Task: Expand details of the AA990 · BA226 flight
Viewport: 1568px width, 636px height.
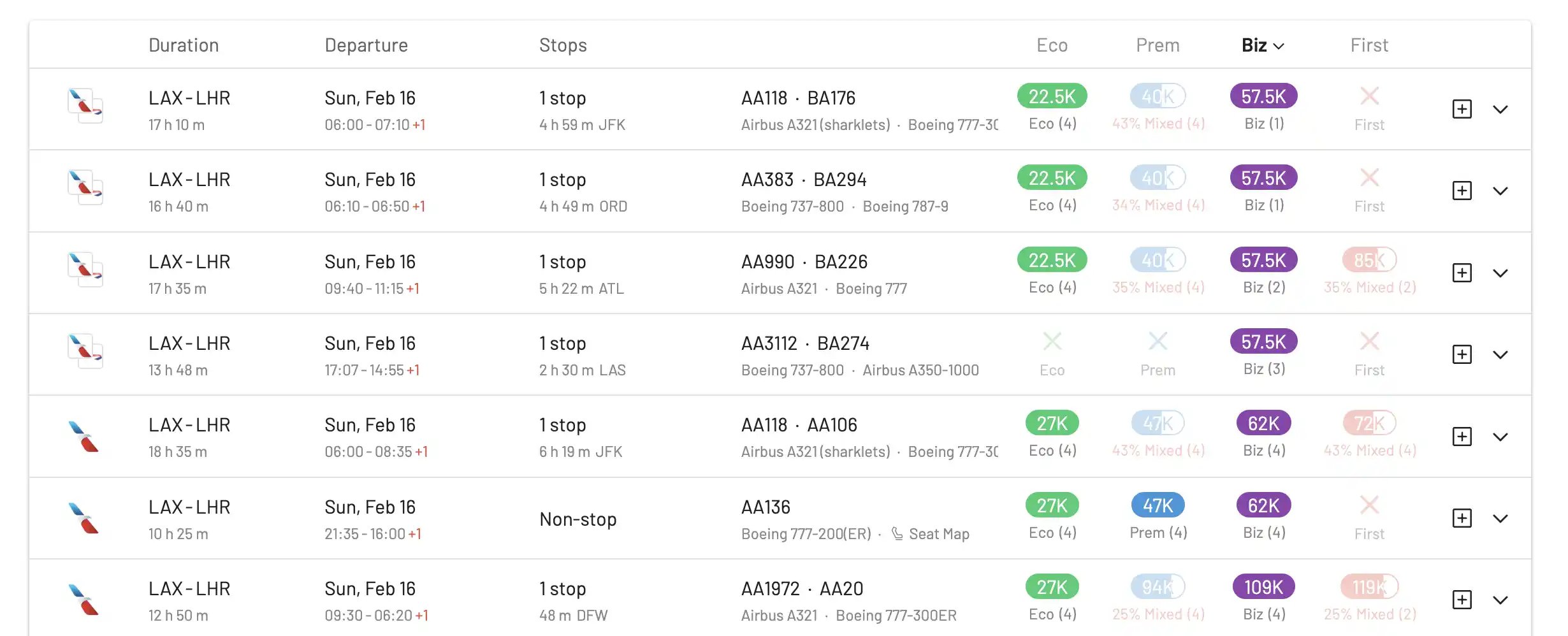Action: 1500,273
